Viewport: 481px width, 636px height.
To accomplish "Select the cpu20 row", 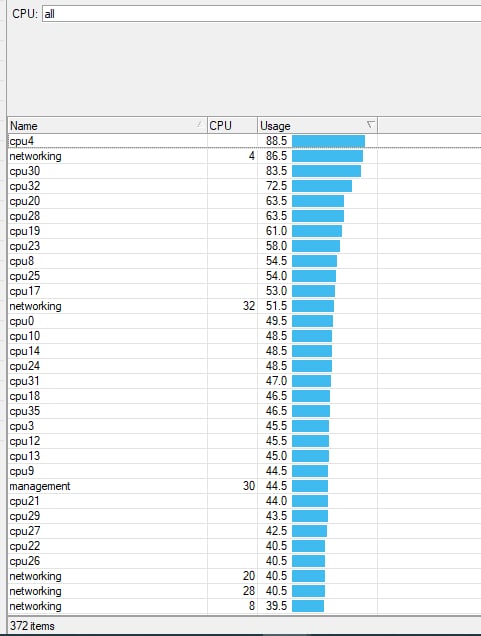I will pyautogui.click(x=244, y=201).
